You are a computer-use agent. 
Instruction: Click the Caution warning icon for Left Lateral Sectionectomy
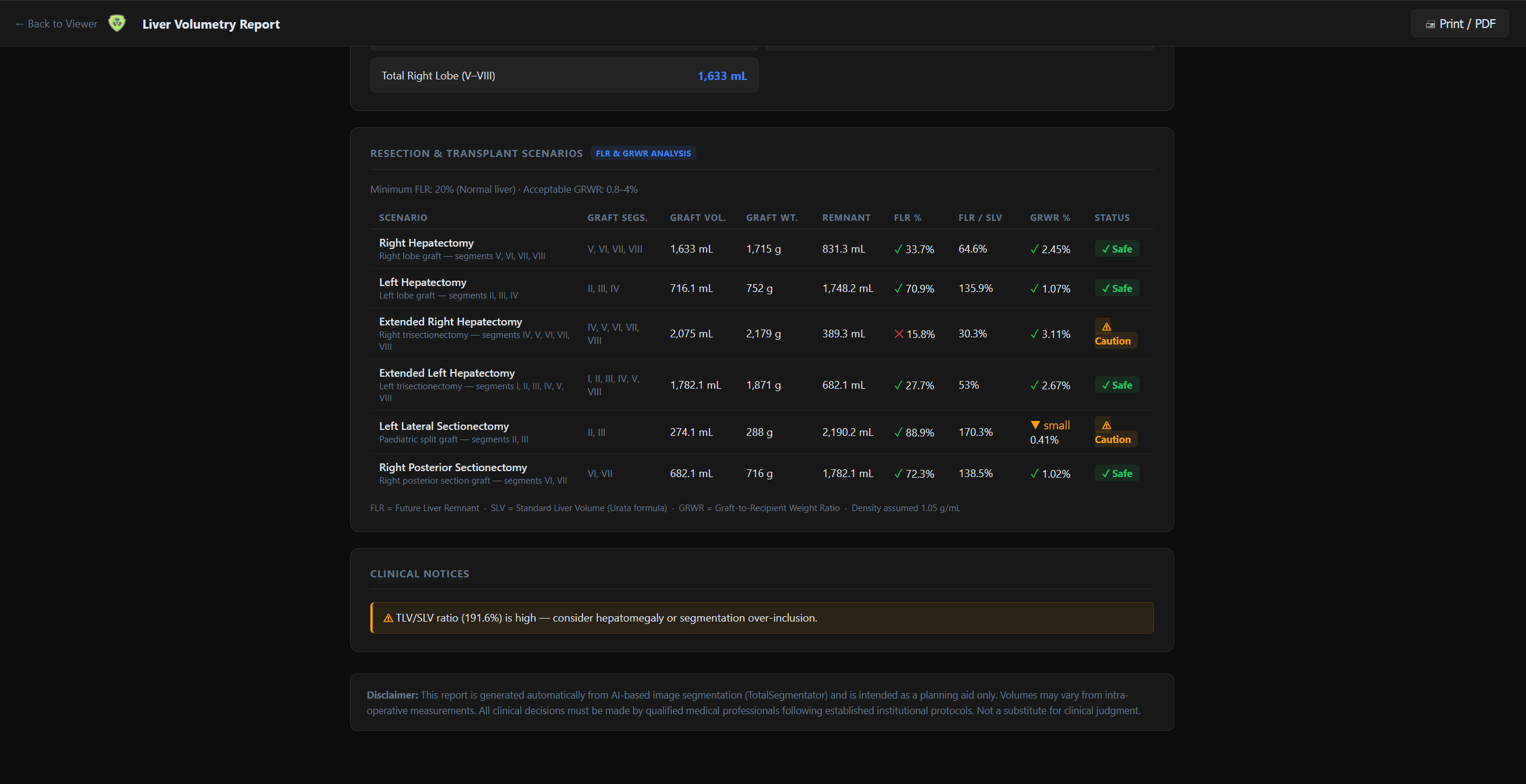(x=1107, y=425)
